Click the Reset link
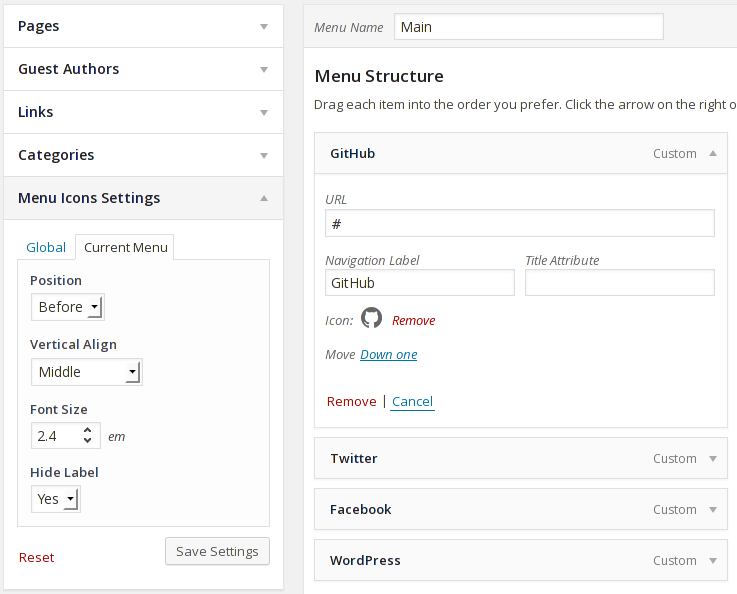This screenshot has height=594, width=737. point(37,557)
